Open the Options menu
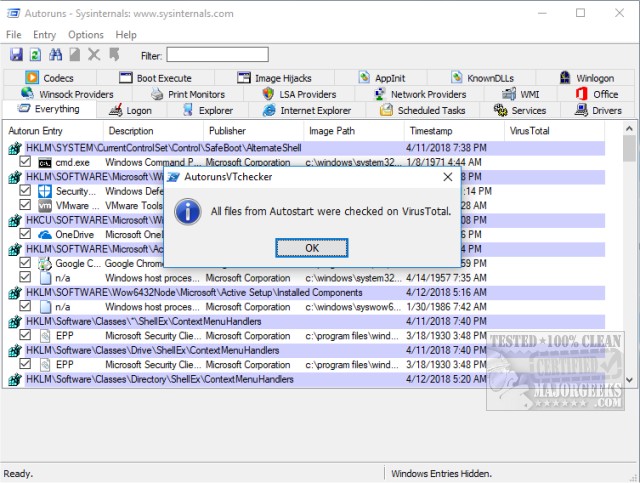 click(86, 35)
